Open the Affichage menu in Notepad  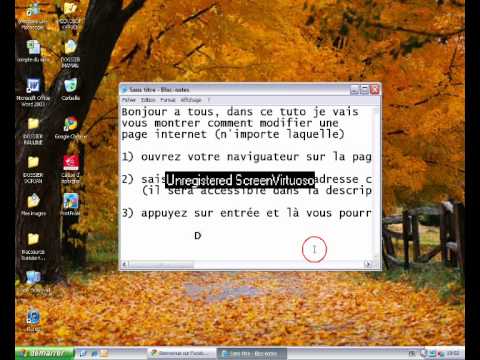pyautogui.click(x=191, y=100)
